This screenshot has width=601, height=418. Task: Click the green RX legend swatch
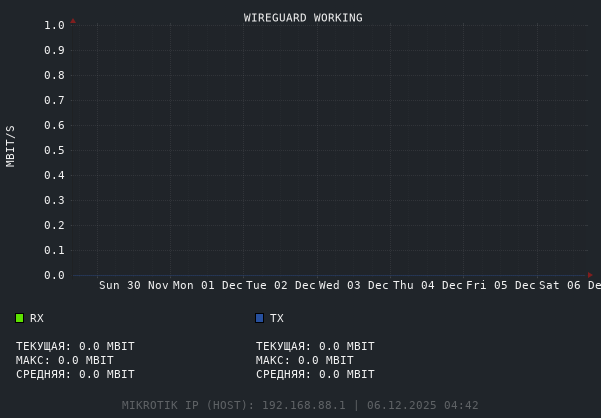point(19,318)
